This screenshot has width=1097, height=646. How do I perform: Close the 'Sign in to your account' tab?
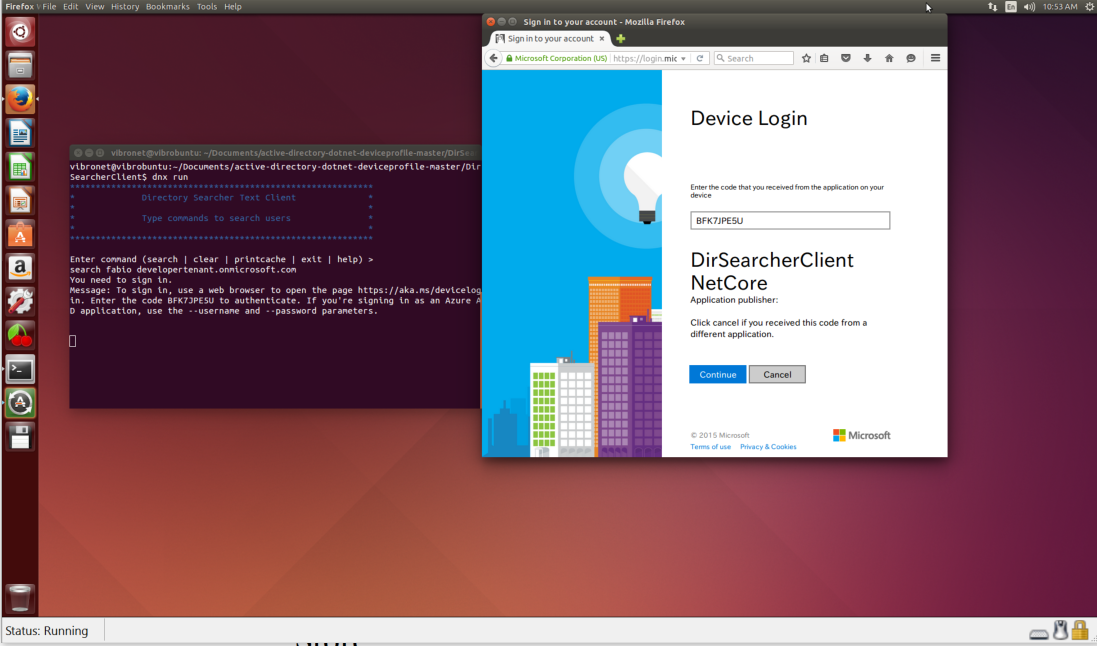tap(602, 38)
